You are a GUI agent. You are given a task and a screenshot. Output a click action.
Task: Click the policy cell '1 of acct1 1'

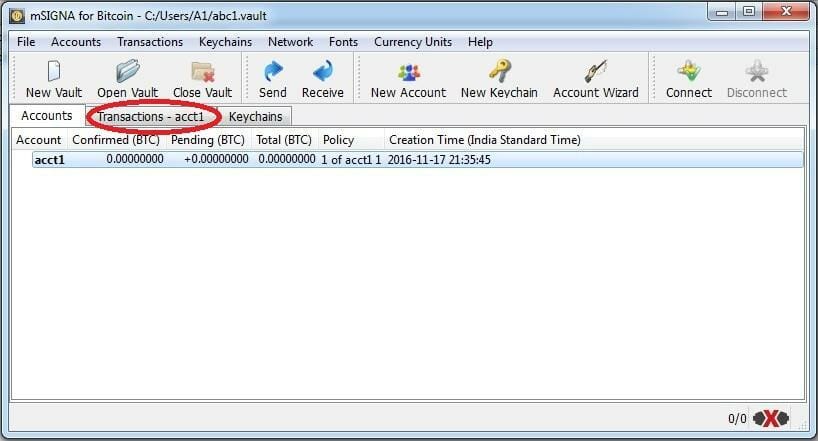351,160
